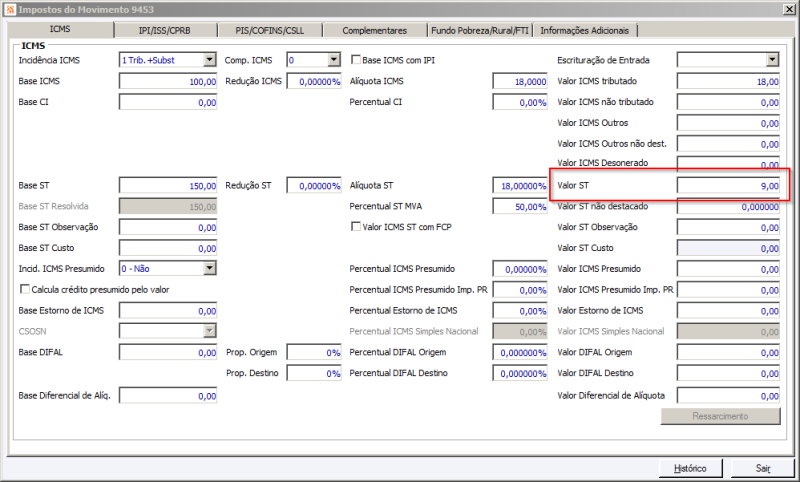This screenshot has height=482, width=800.
Task: Edit Valor ICMS Outros não dest. field
Action: (728, 144)
